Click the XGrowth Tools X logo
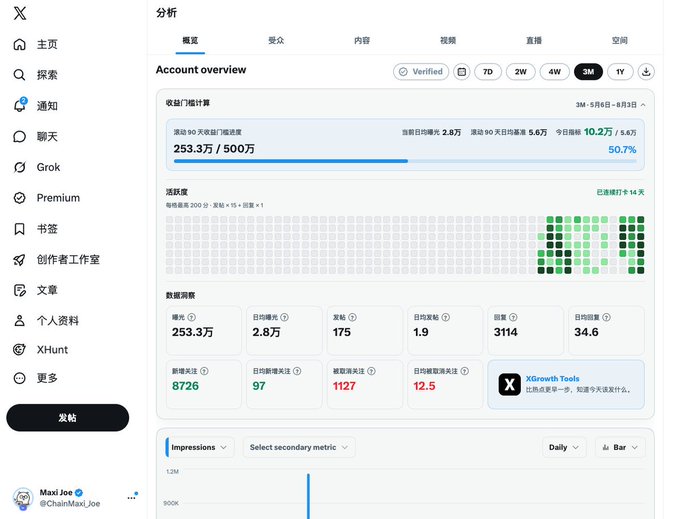Viewport: 680px width, 519px height. [510, 384]
